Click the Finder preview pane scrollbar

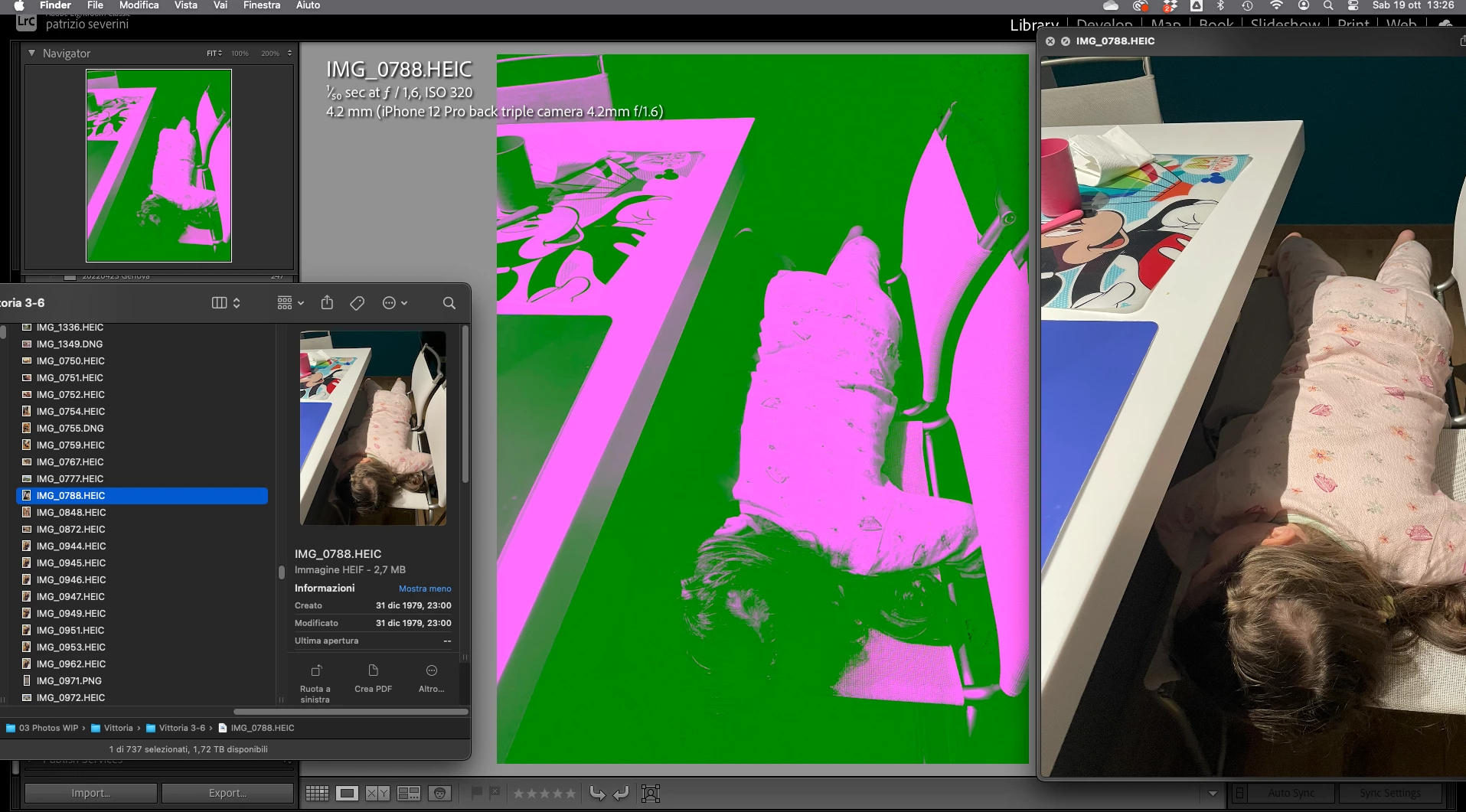[465, 406]
